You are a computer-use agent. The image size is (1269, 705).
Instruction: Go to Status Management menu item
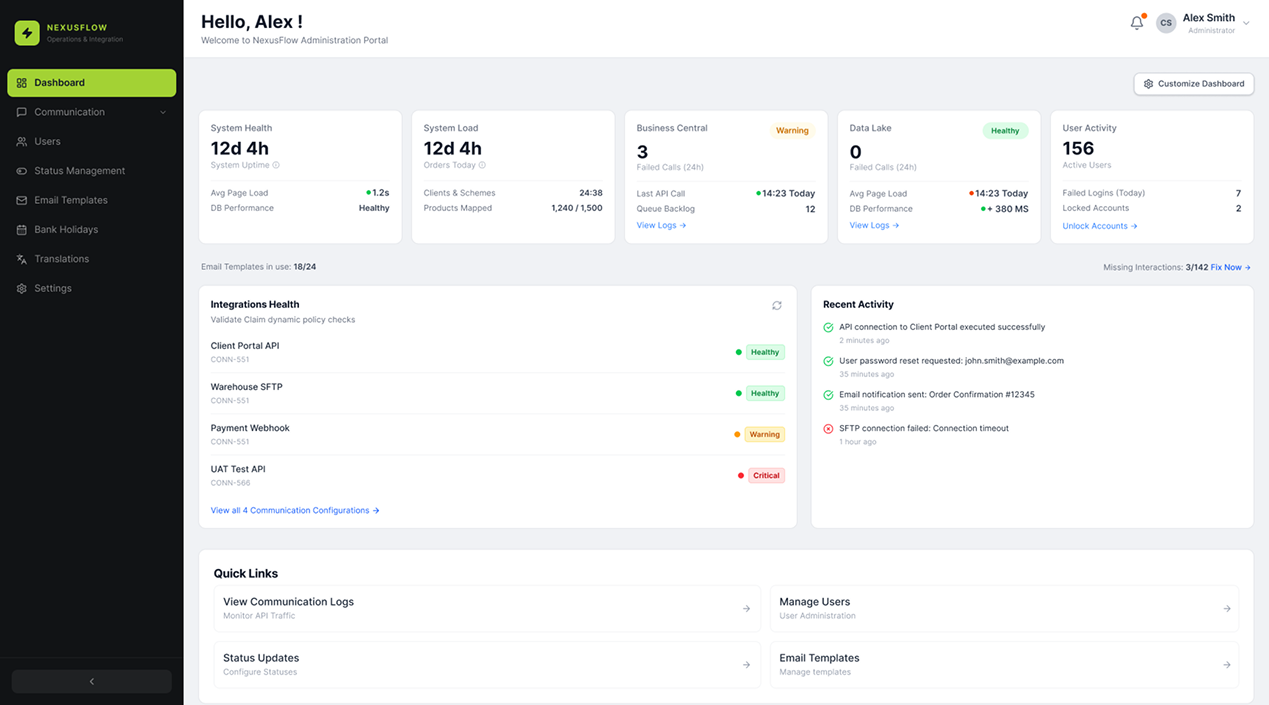[92, 171]
